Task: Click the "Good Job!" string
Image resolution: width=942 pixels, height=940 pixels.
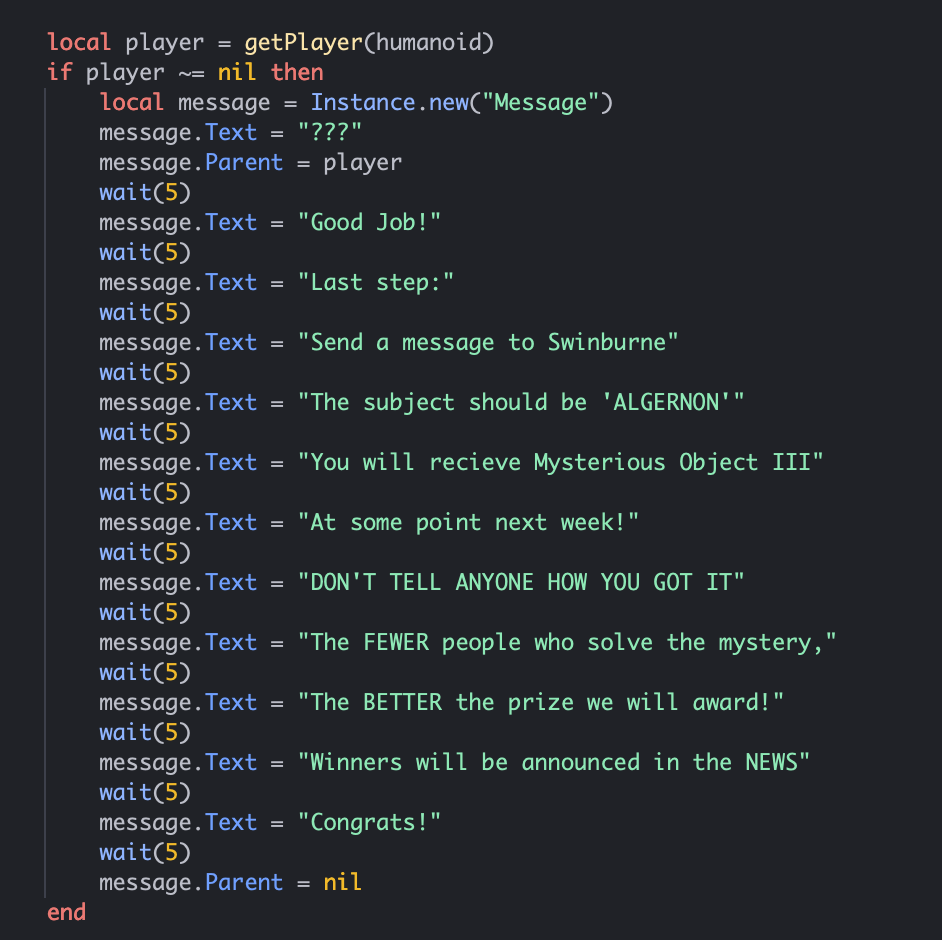Action: (369, 223)
